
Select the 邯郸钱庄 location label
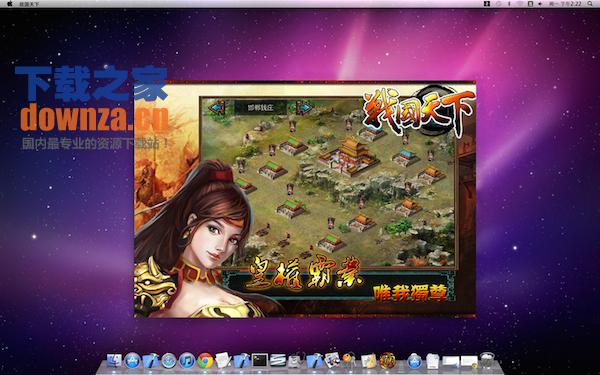click(261, 108)
